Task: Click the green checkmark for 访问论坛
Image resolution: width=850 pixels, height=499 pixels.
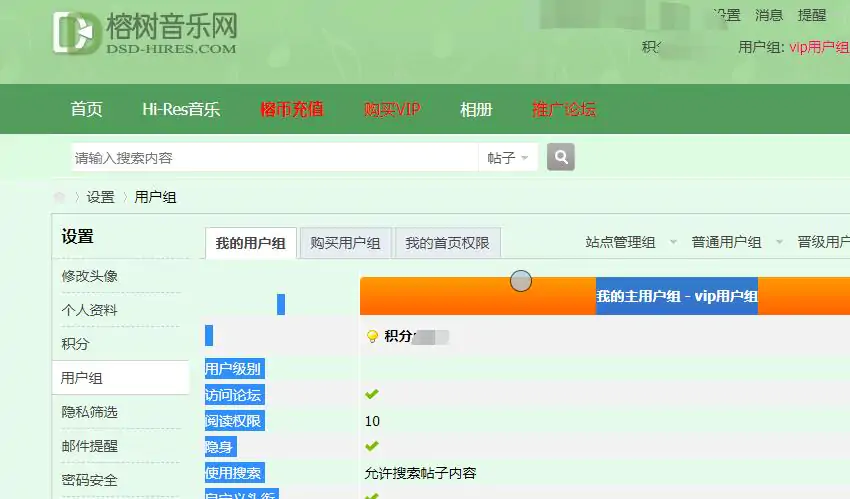Action: 372,394
